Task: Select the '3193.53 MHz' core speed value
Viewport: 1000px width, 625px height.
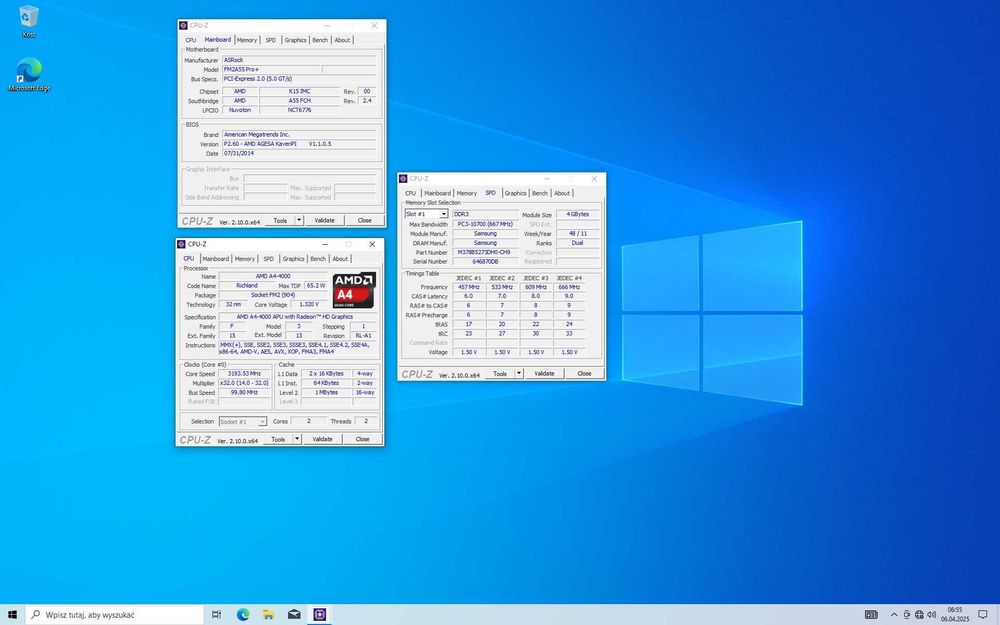Action: pos(245,374)
